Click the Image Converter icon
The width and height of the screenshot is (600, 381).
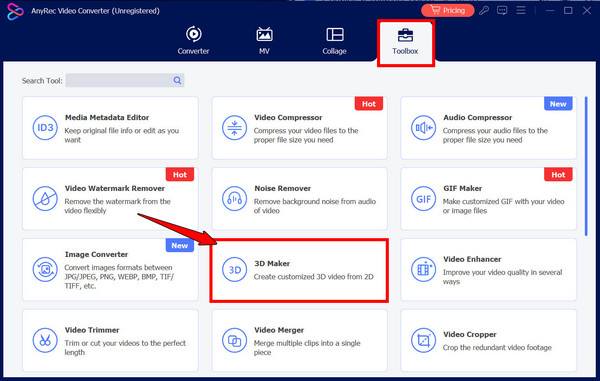pyautogui.click(x=45, y=269)
